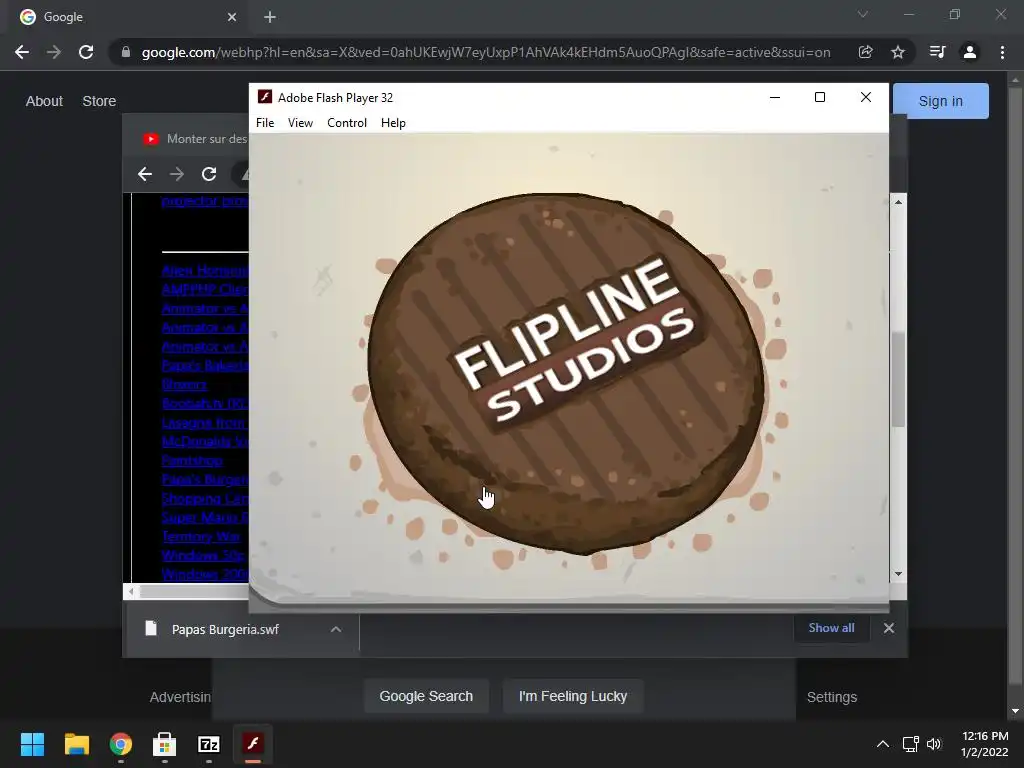
Task: Open the network status tray icon
Action: coord(910,744)
